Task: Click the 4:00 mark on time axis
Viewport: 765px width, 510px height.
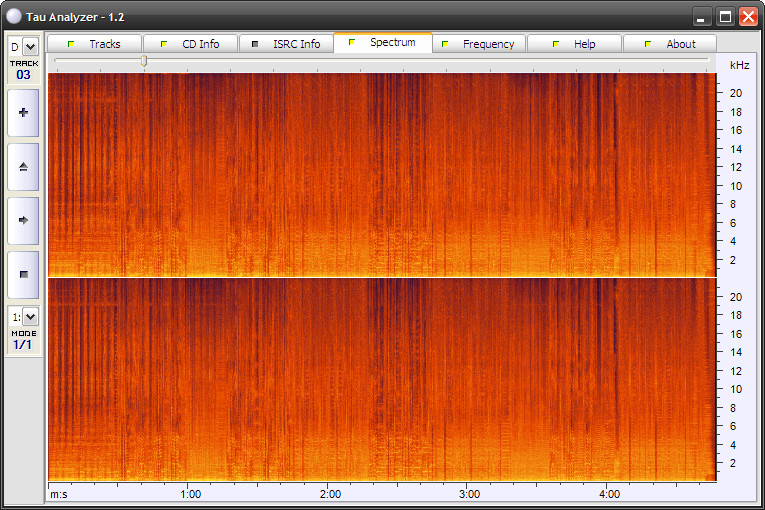Action: click(609, 494)
